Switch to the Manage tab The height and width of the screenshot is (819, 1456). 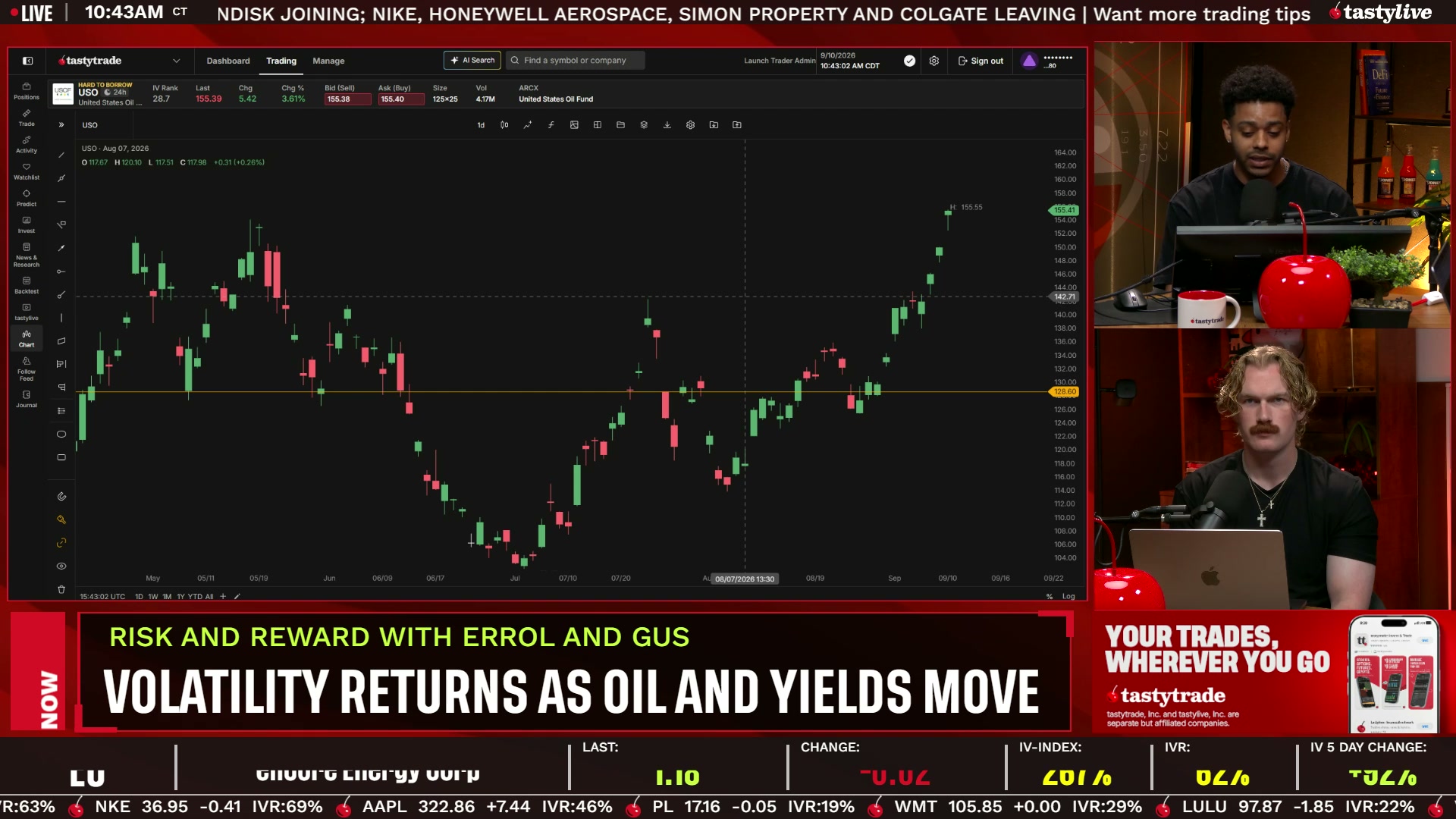(328, 61)
